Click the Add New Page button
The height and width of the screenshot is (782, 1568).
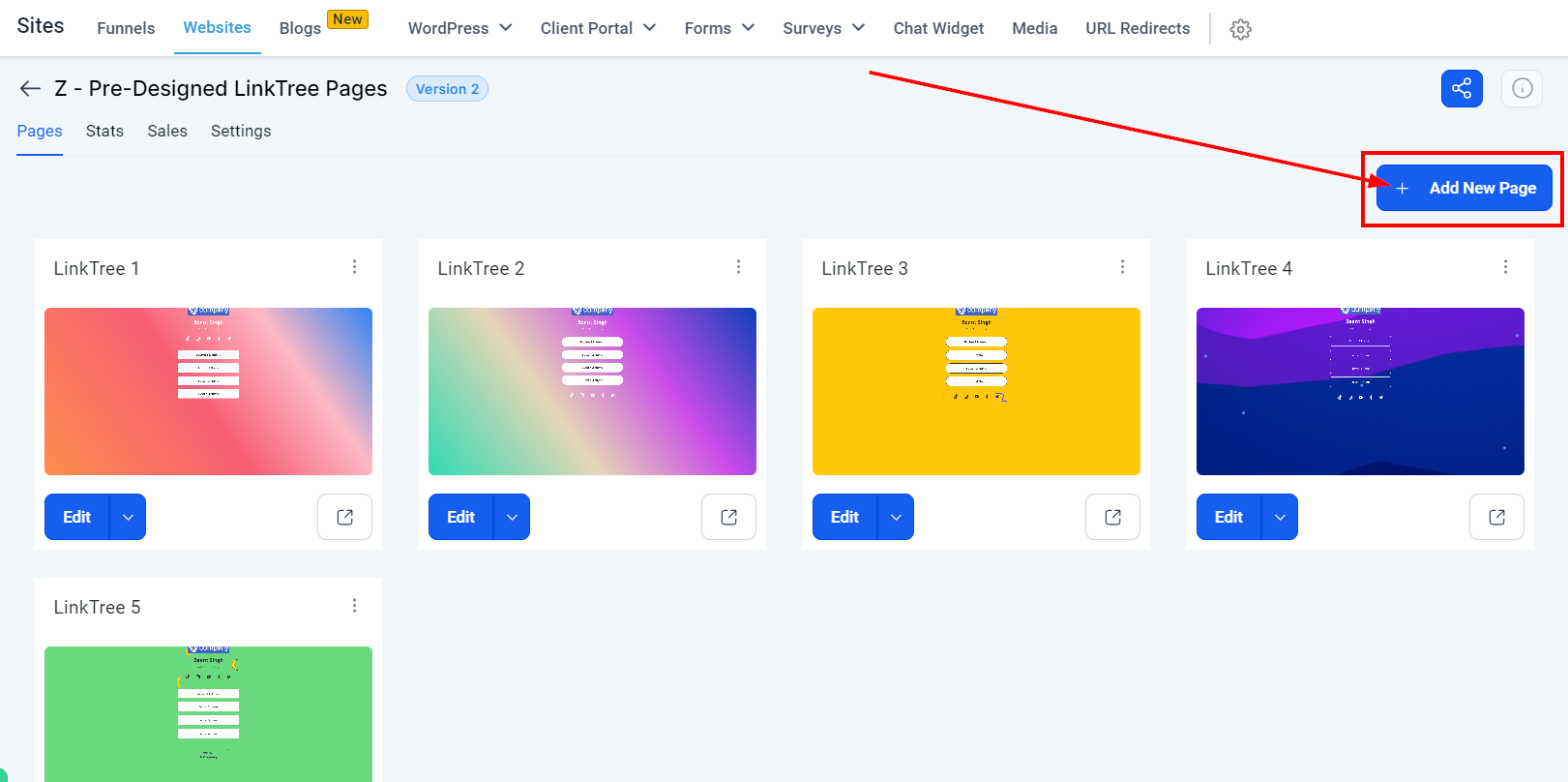pyautogui.click(x=1464, y=188)
